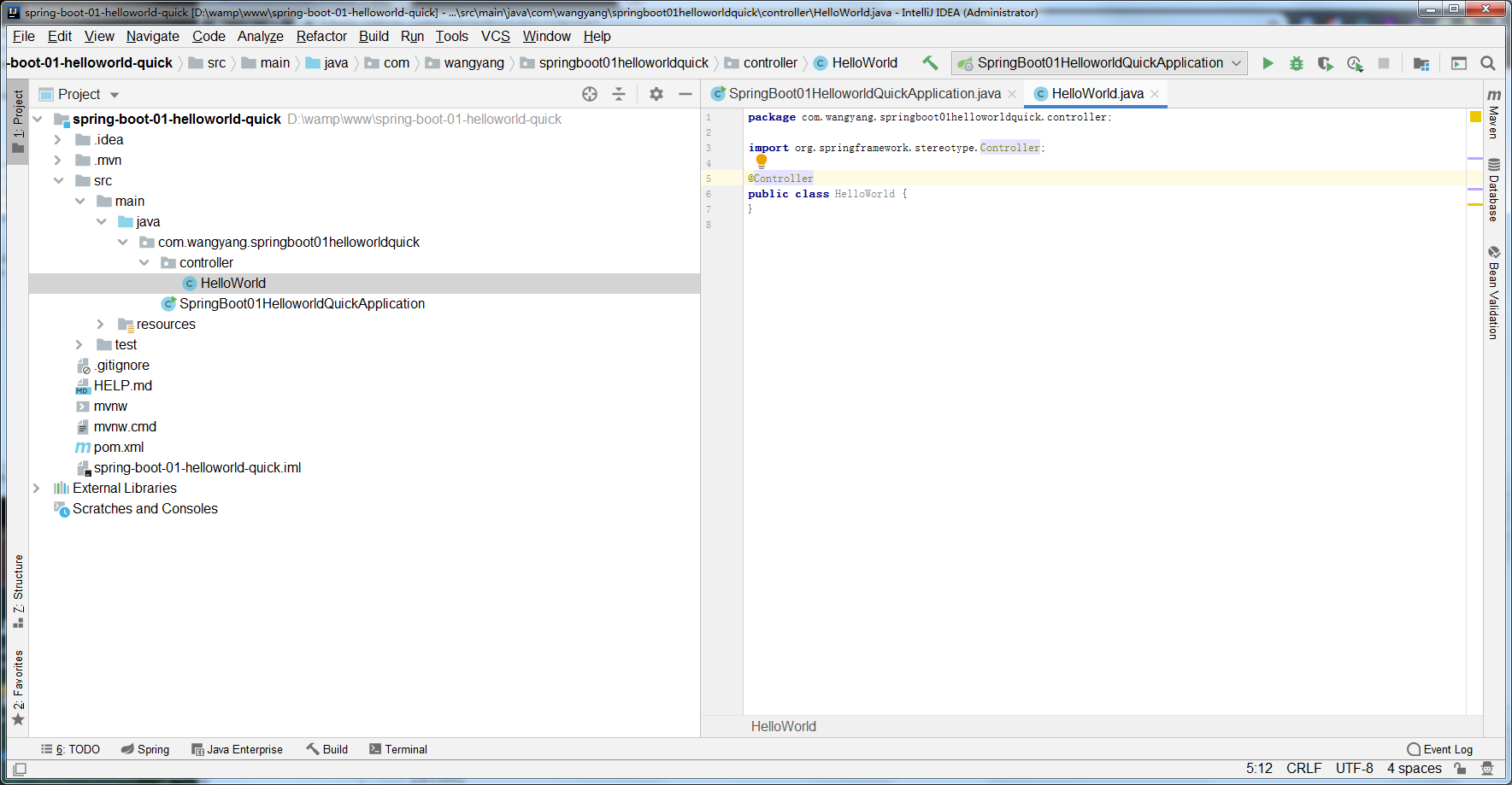Toggle the Terminal tool window
The width and height of the screenshot is (1512, 785).
(398, 749)
